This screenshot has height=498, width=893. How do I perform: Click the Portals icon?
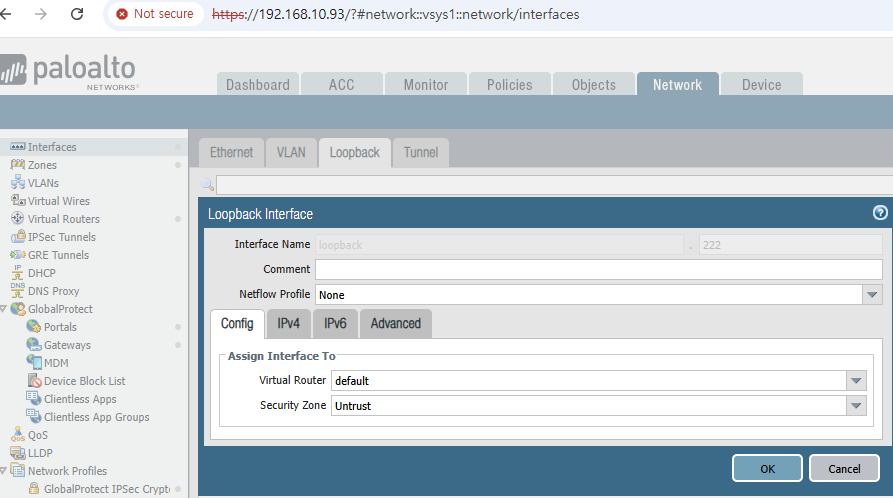point(34,326)
